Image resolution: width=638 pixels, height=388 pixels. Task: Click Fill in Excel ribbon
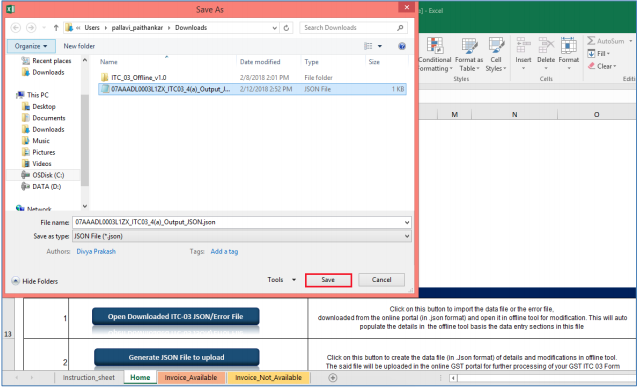click(599, 54)
